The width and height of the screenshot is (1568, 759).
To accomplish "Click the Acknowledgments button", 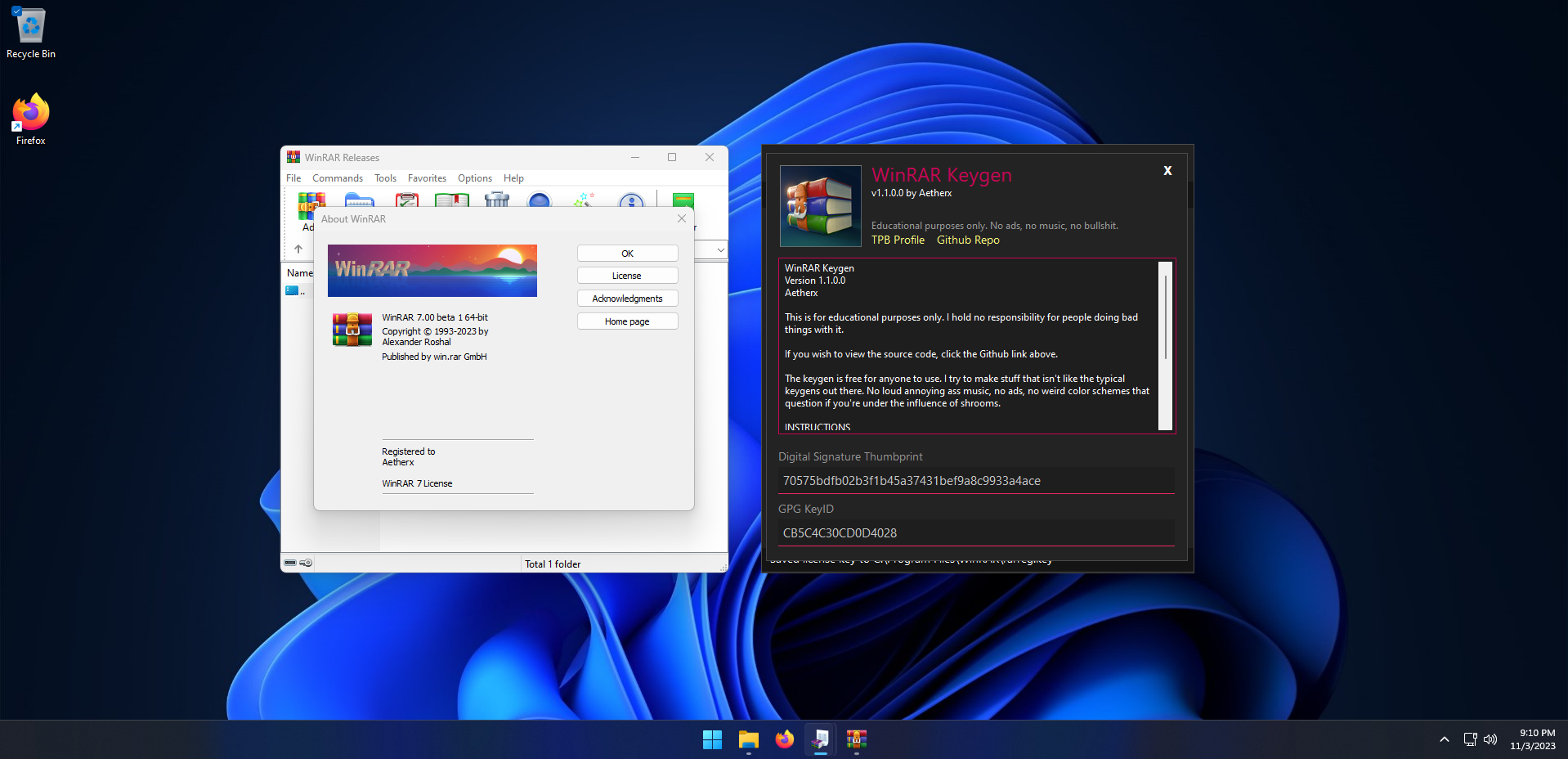I will [628, 299].
